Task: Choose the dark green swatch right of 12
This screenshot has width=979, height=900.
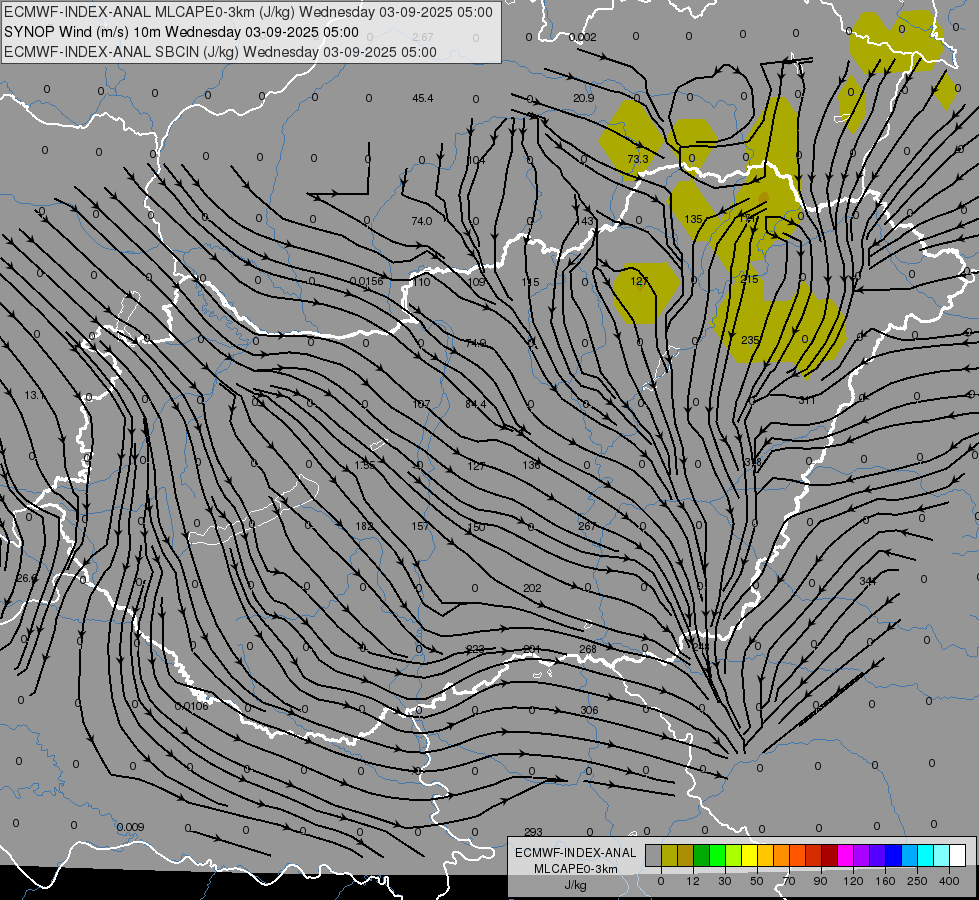Action: point(701,856)
